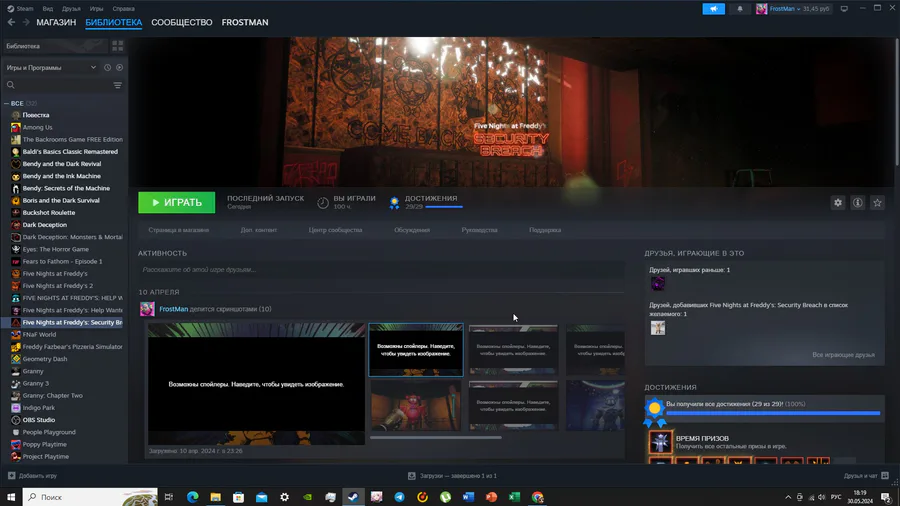Click the add game plus icon
The height and width of the screenshot is (506, 900).
(11, 476)
